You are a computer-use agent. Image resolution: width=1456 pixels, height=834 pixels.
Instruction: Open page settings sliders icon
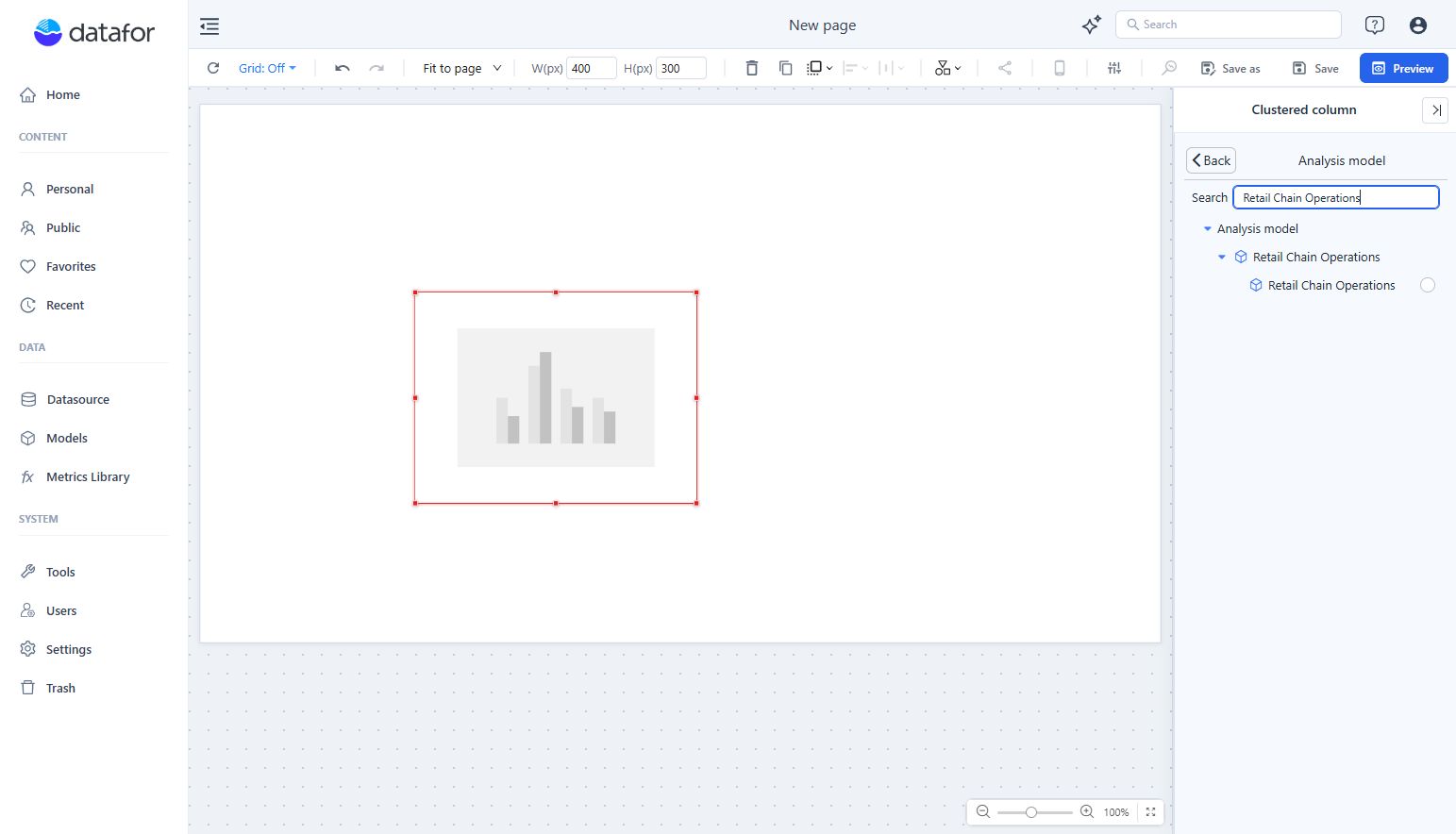1114,68
